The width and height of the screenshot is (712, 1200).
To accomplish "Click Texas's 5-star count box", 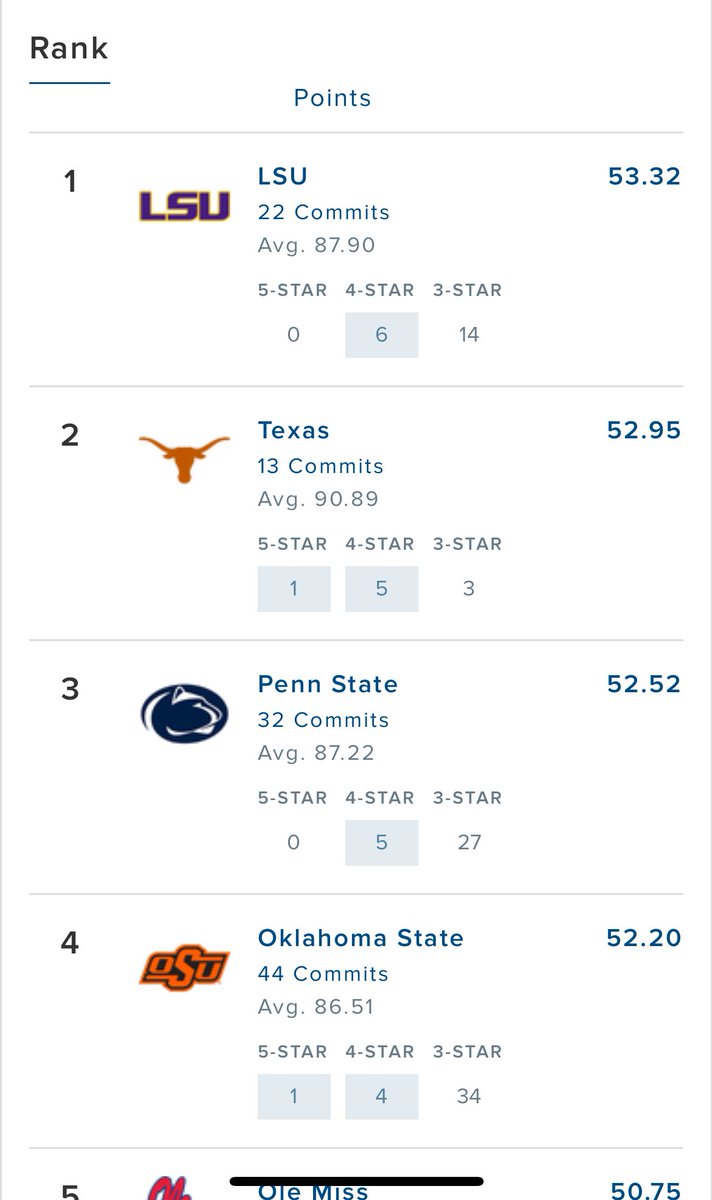I will pyautogui.click(x=294, y=589).
